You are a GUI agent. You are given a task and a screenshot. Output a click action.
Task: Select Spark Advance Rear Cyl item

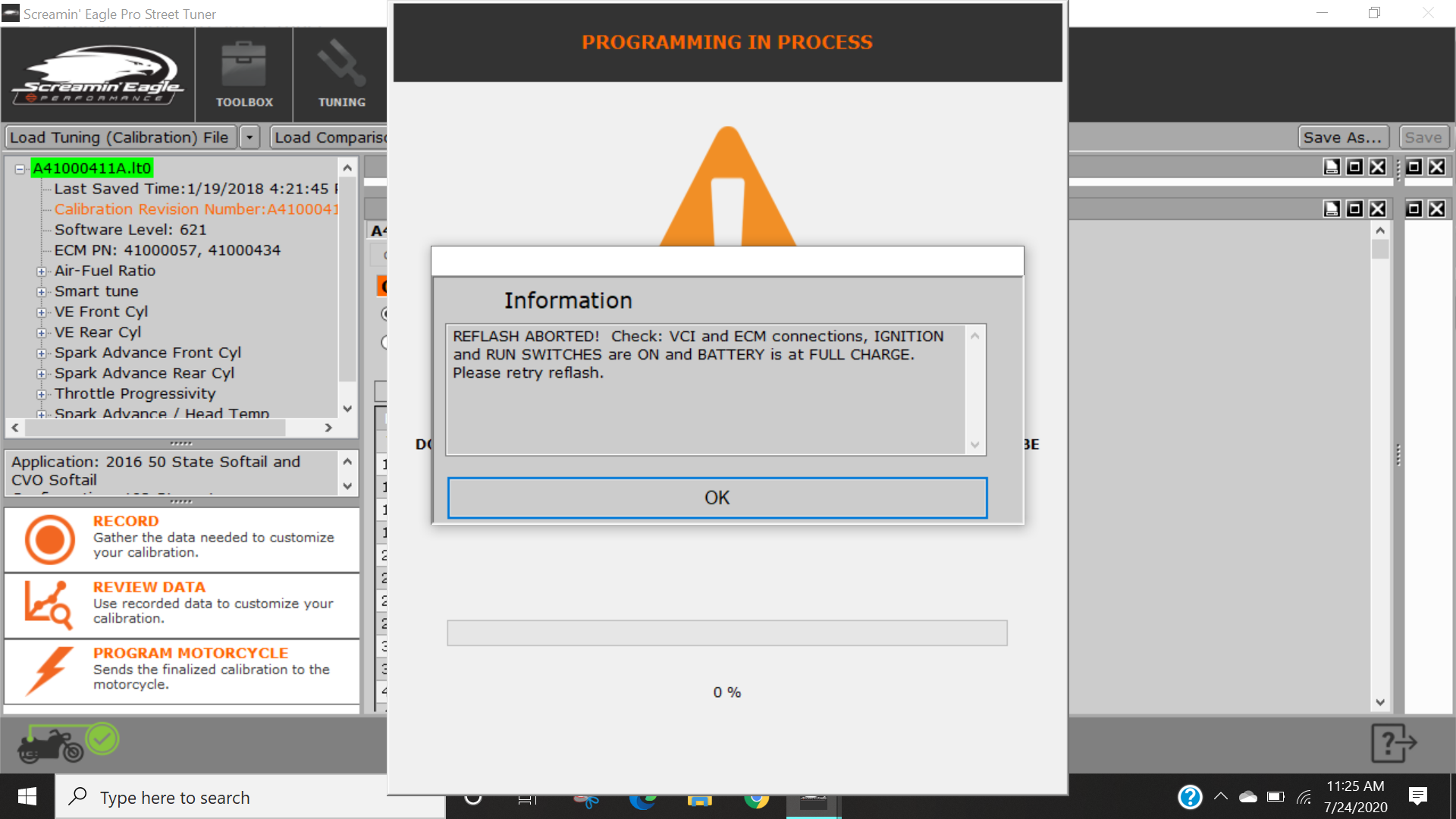[x=144, y=373]
